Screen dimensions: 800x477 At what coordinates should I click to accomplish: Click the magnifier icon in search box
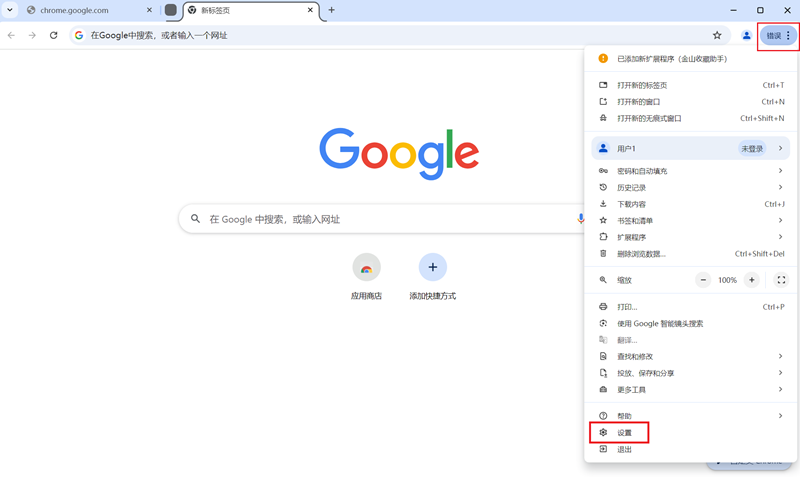[195, 219]
